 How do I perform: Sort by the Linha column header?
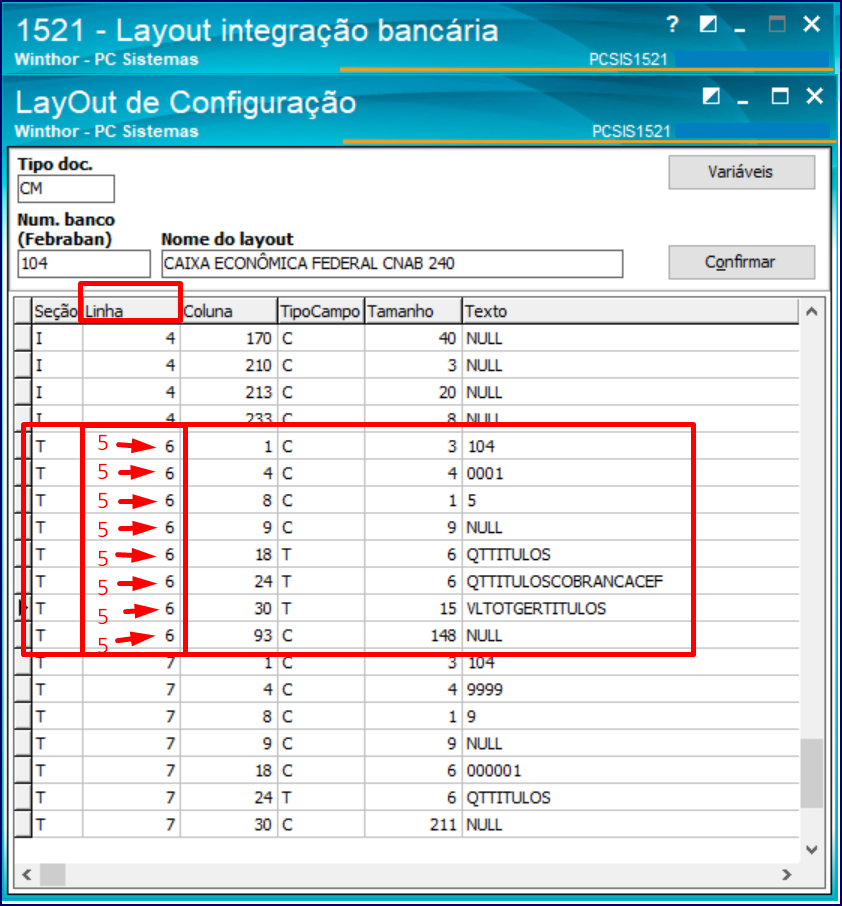(x=131, y=311)
